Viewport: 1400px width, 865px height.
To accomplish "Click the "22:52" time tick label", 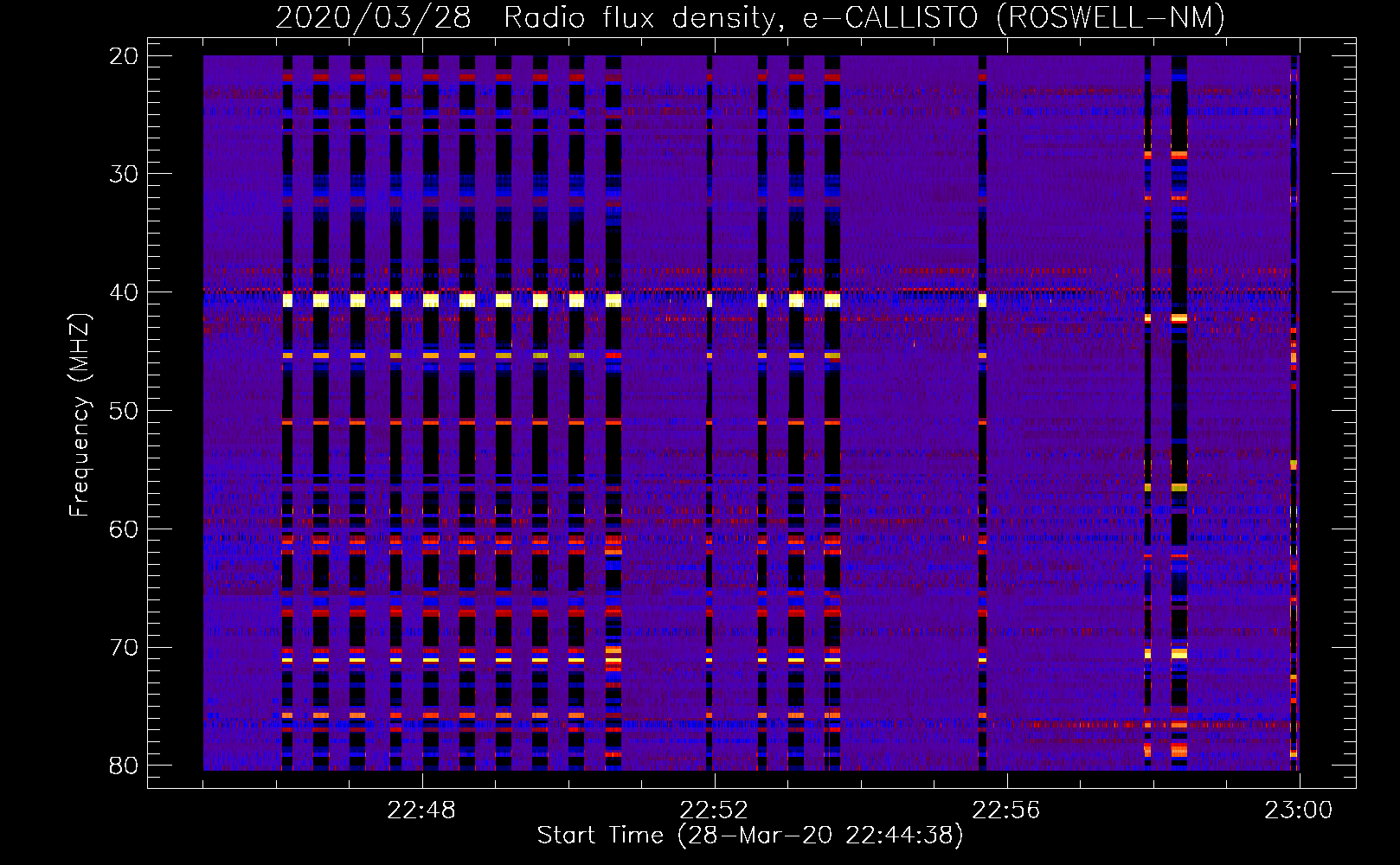I will click(x=714, y=811).
